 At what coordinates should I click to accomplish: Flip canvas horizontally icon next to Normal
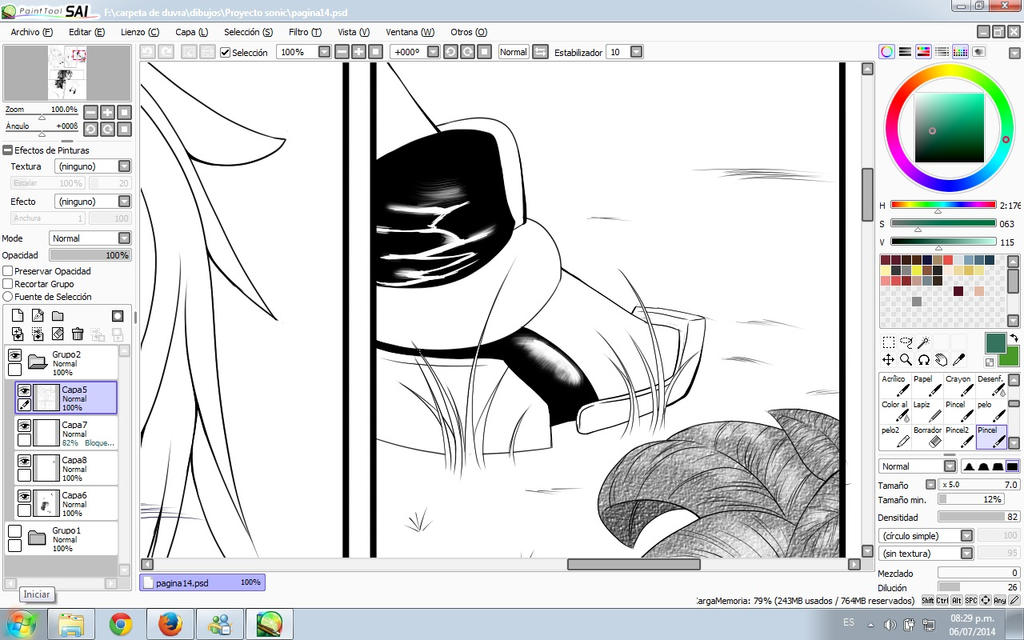540,52
